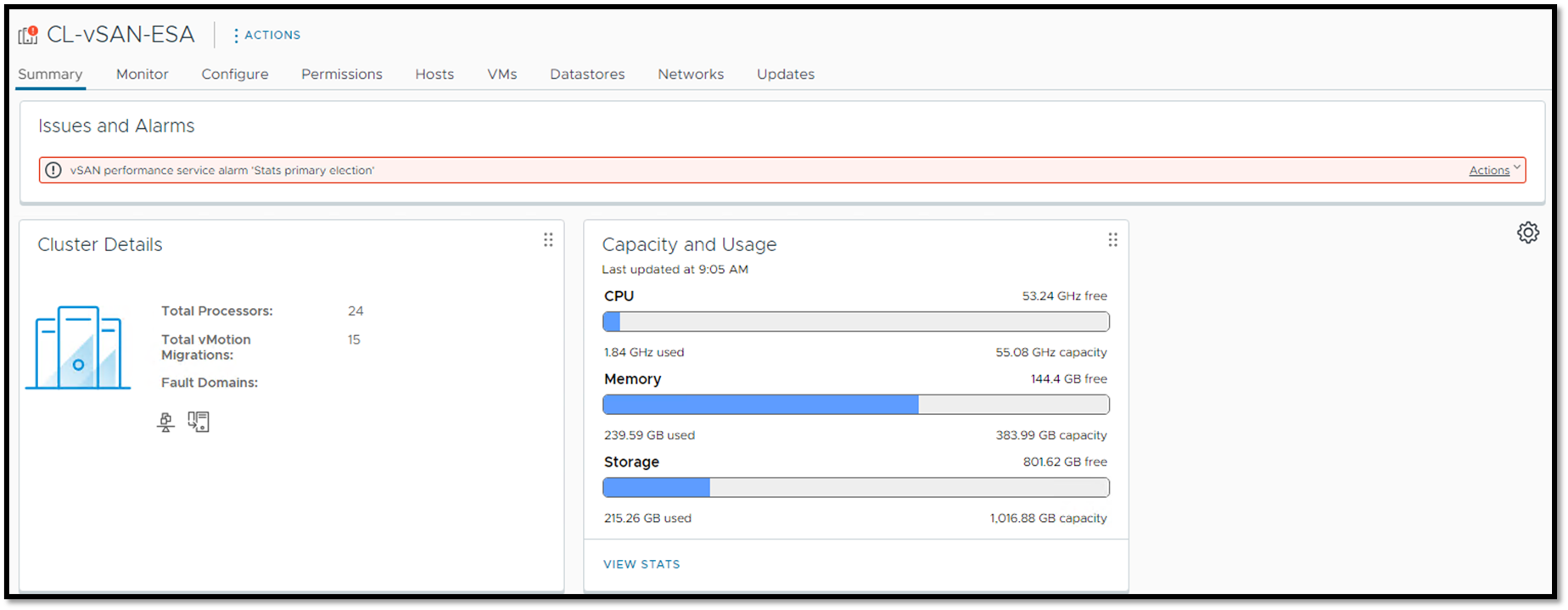This screenshot has width=1568, height=610.
Task: Click the DRS balance scale icon
Action: pyautogui.click(x=166, y=423)
